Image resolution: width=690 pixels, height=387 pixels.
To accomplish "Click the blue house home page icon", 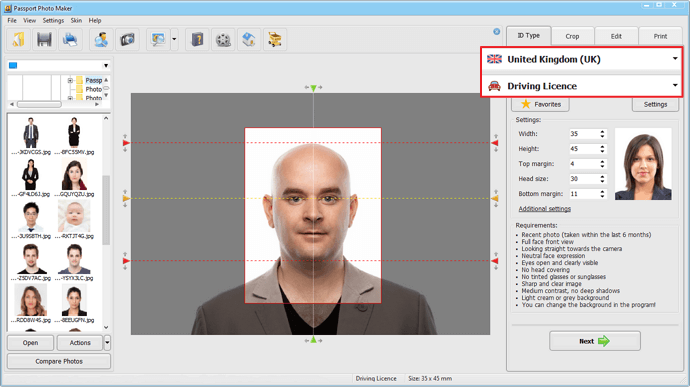I will (249, 40).
